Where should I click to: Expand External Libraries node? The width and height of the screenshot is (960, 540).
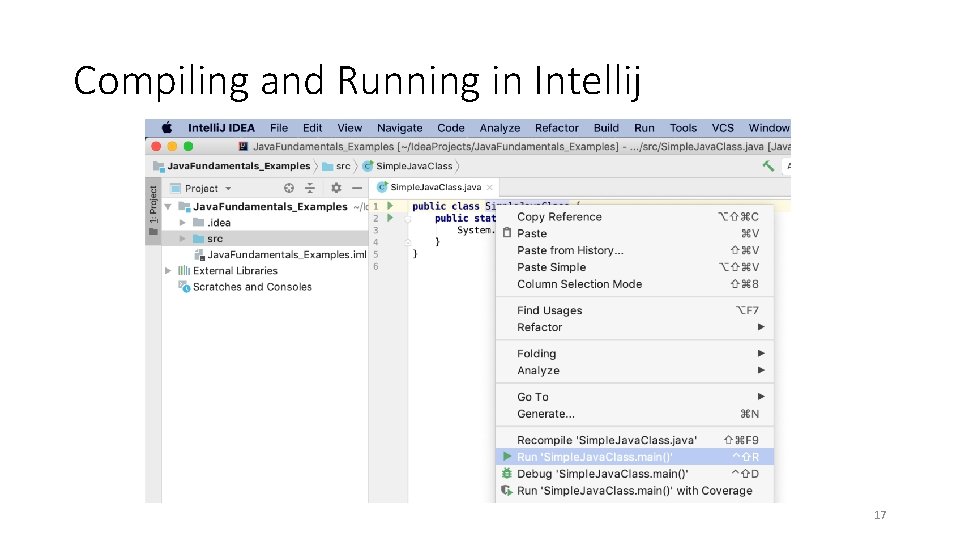coord(168,271)
